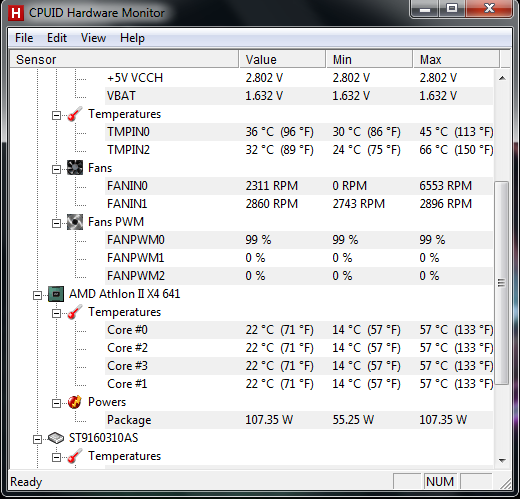Minimize the Hardware Monitor window

tap(425, 9)
